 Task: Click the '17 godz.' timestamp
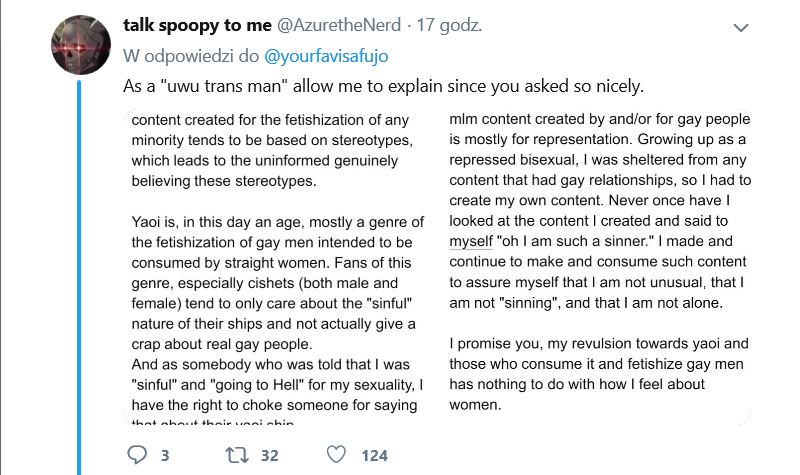pyautogui.click(x=449, y=25)
